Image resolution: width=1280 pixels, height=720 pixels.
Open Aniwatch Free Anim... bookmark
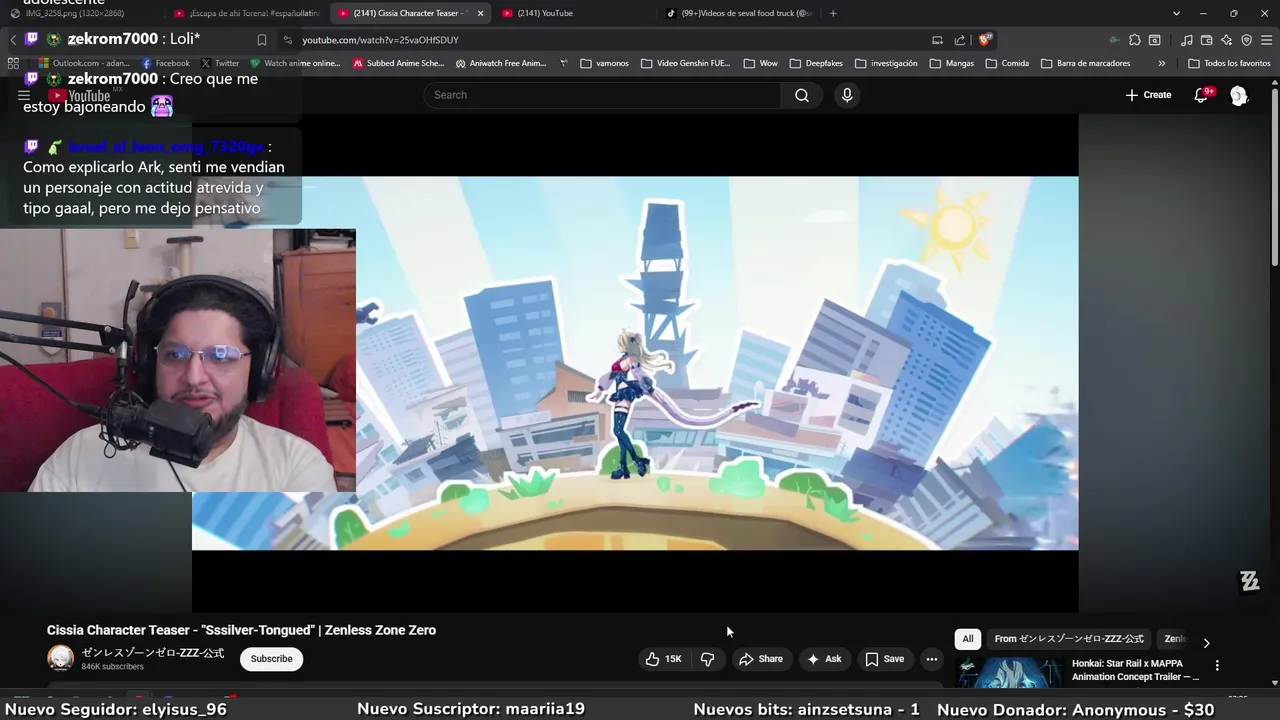(x=501, y=63)
